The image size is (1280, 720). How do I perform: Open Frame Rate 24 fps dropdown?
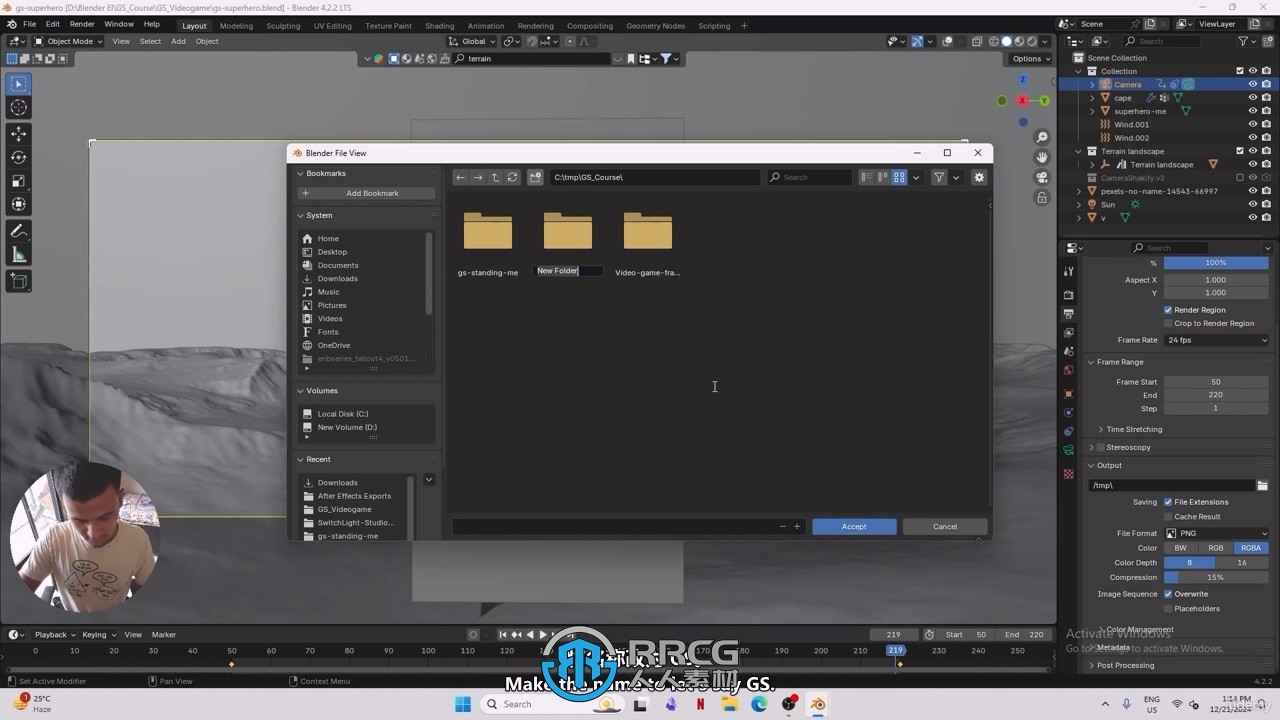coord(1217,340)
